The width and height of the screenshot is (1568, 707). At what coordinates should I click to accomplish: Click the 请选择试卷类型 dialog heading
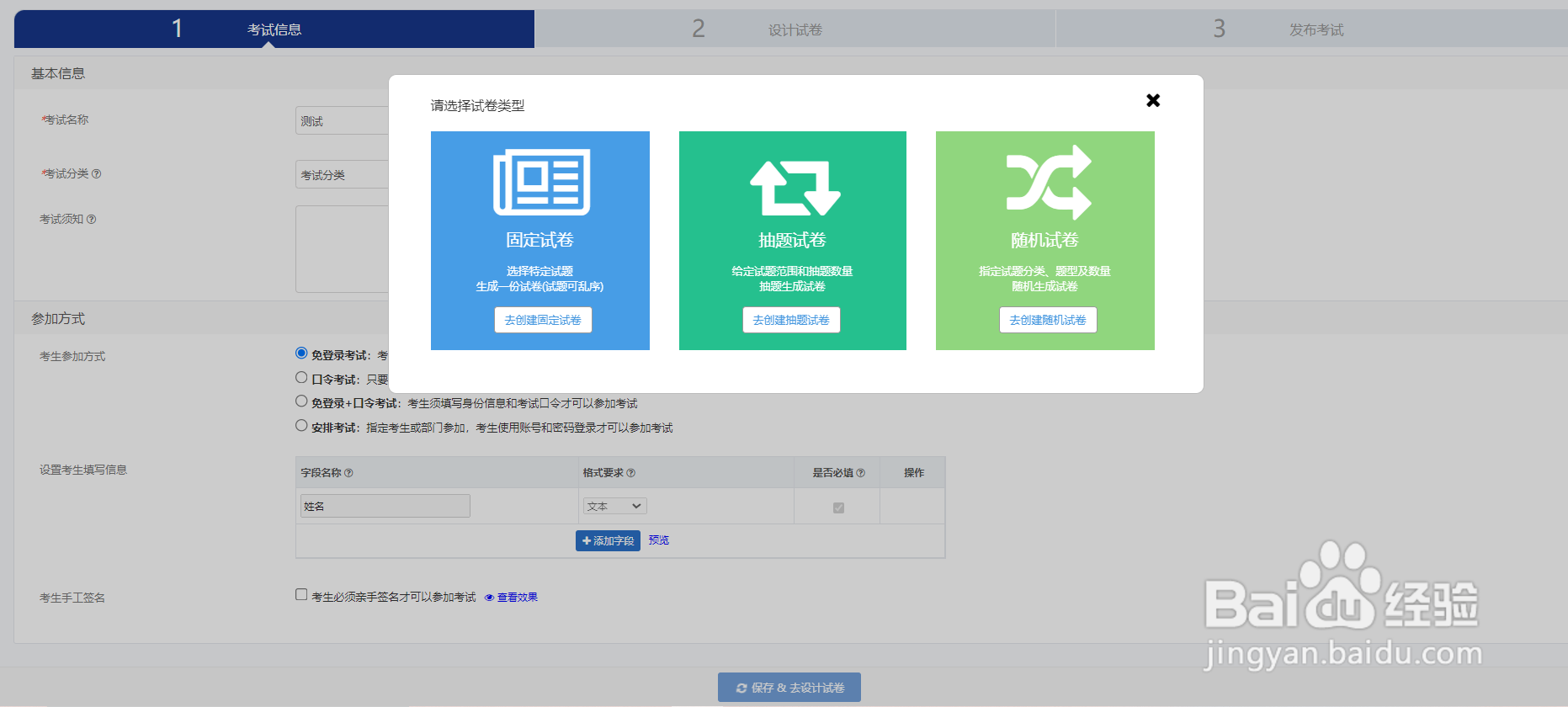tap(477, 106)
